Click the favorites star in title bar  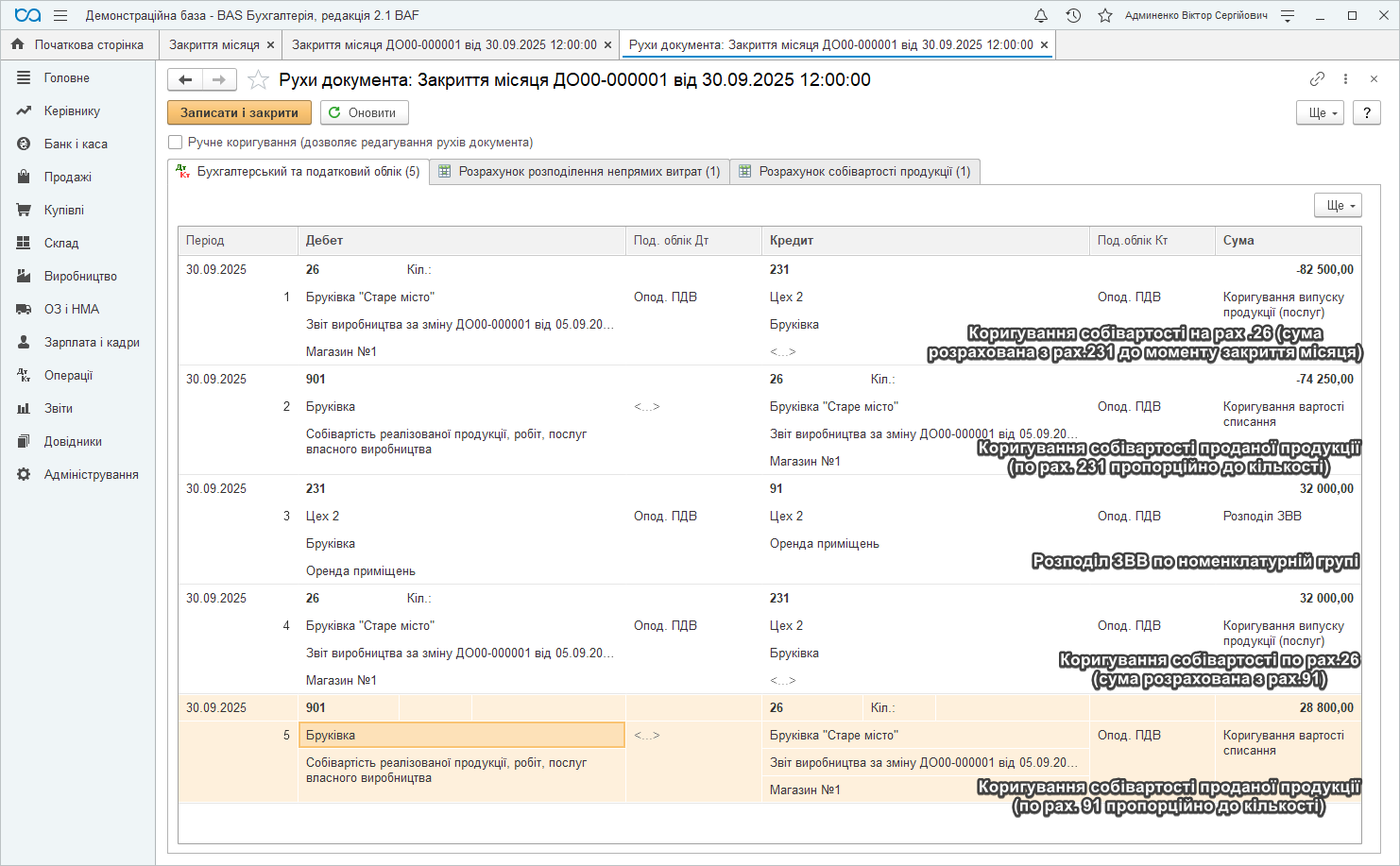point(1104,16)
